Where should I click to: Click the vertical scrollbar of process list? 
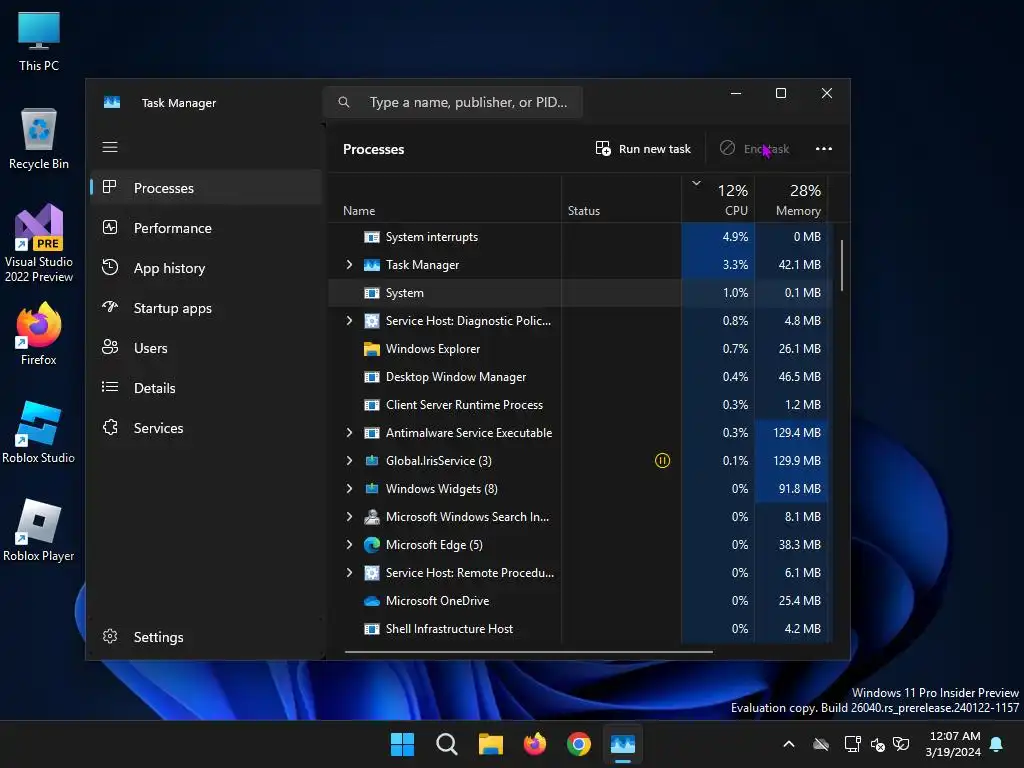(x=842, y=265)
